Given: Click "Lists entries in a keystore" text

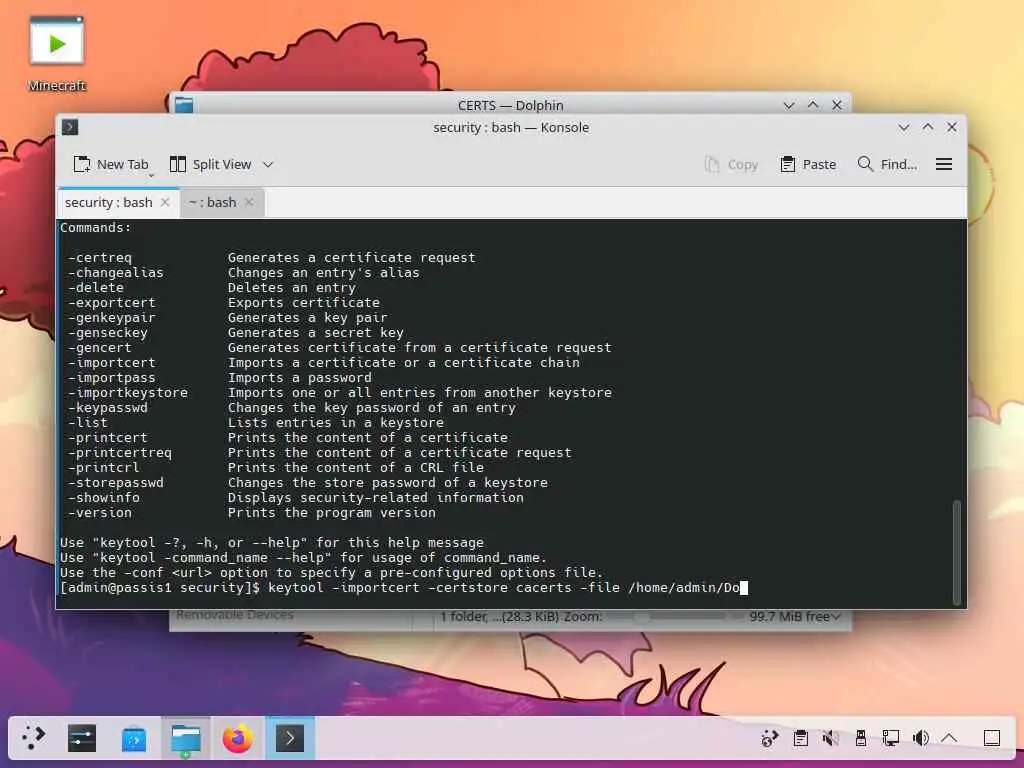Looking at the screenshot, I should click(x=336, y=423).
